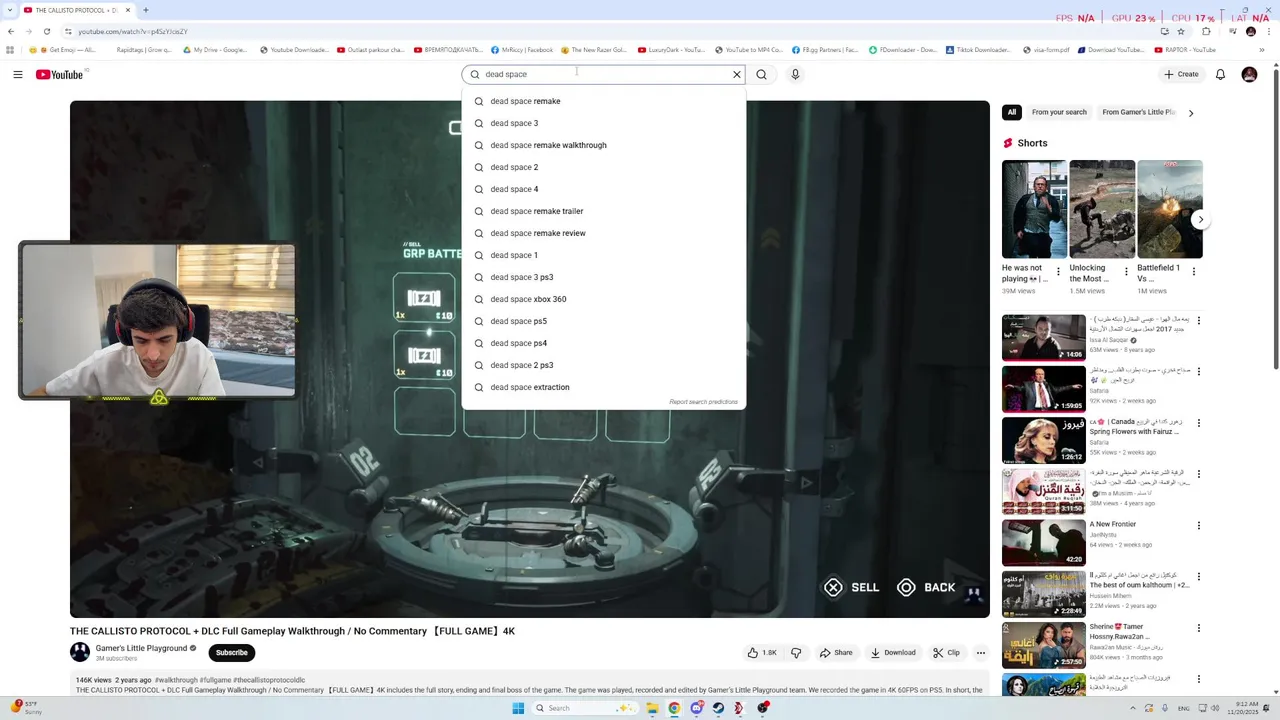
Task: Go to the YouTube home logo
Action: [59, 74]
